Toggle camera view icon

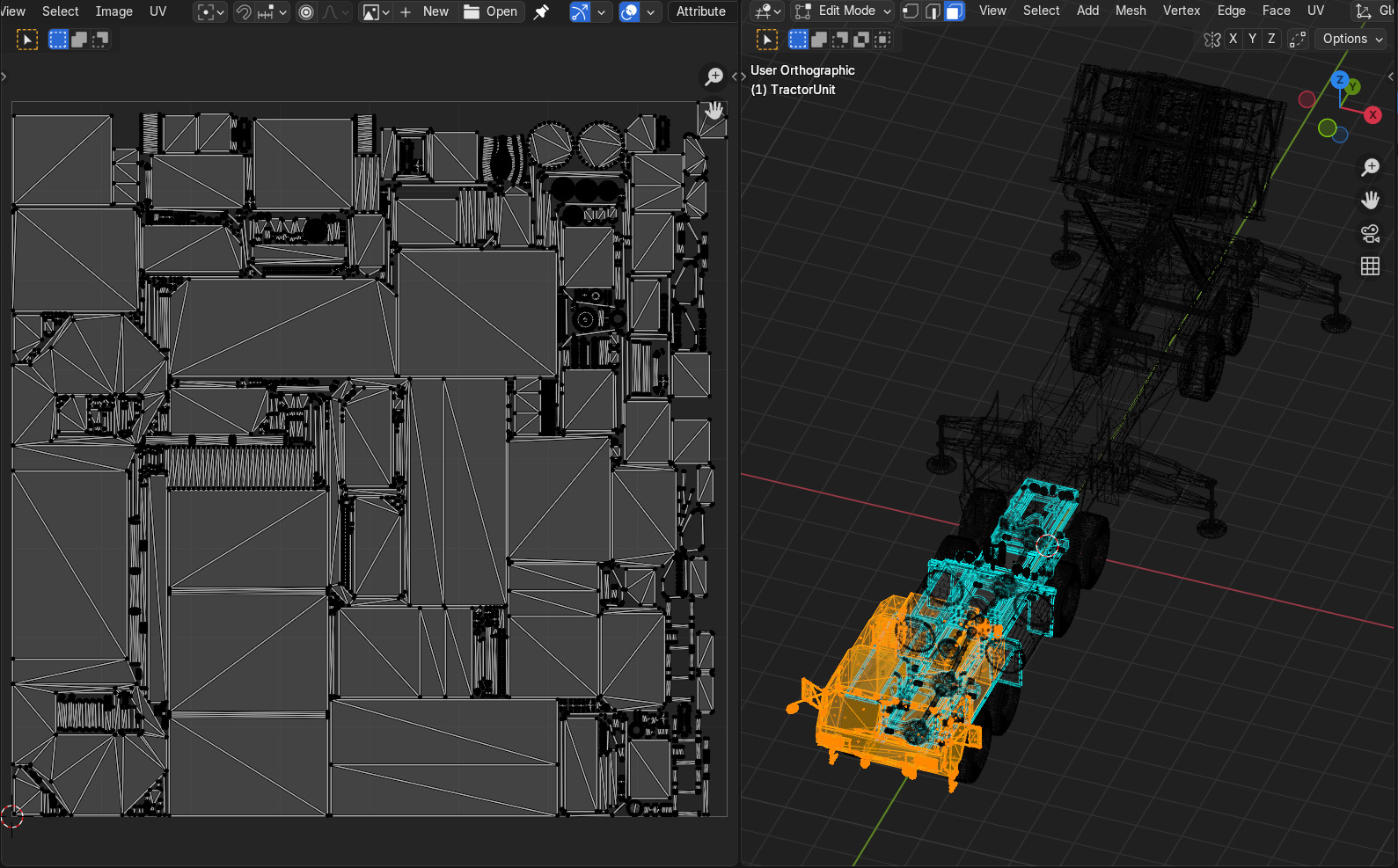pos(1370,233)
